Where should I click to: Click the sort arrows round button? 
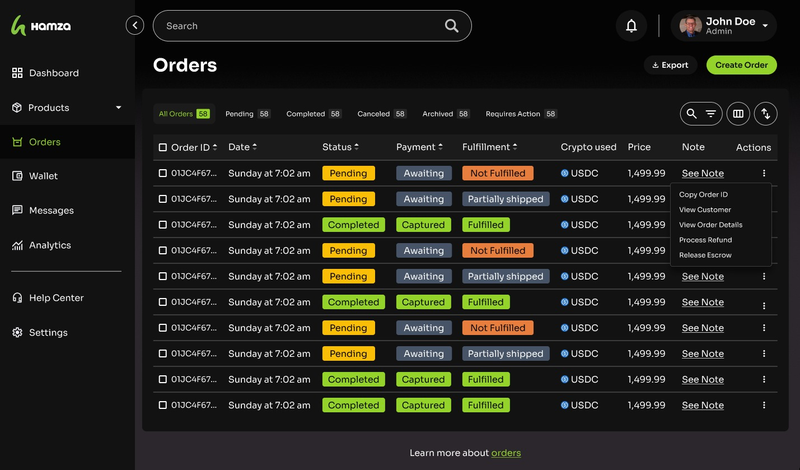point(766,113)
